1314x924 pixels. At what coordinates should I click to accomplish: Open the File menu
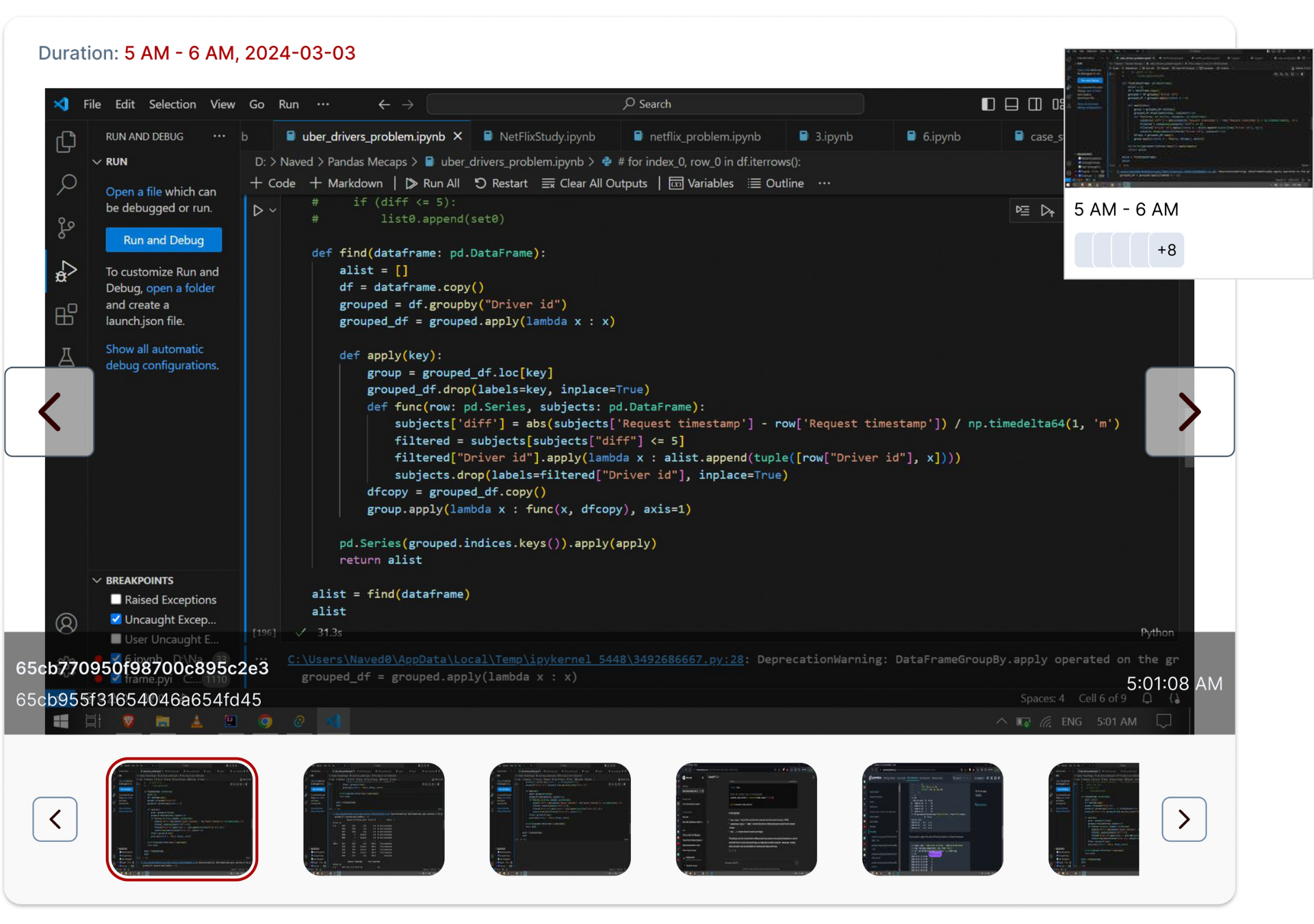tap(92, 104)
